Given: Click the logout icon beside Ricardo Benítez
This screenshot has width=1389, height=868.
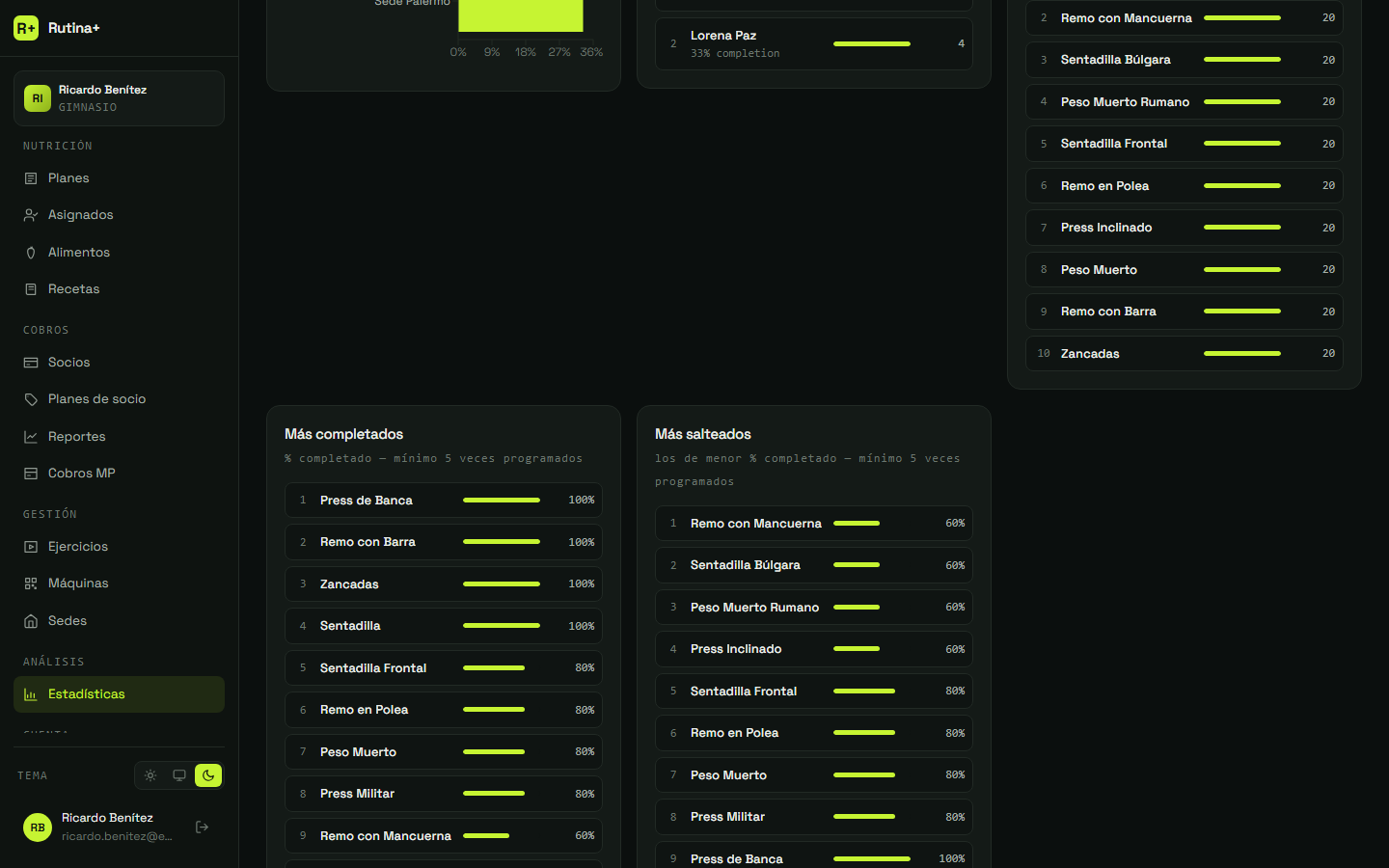Looking at the screenshot, I should (203, 827).
